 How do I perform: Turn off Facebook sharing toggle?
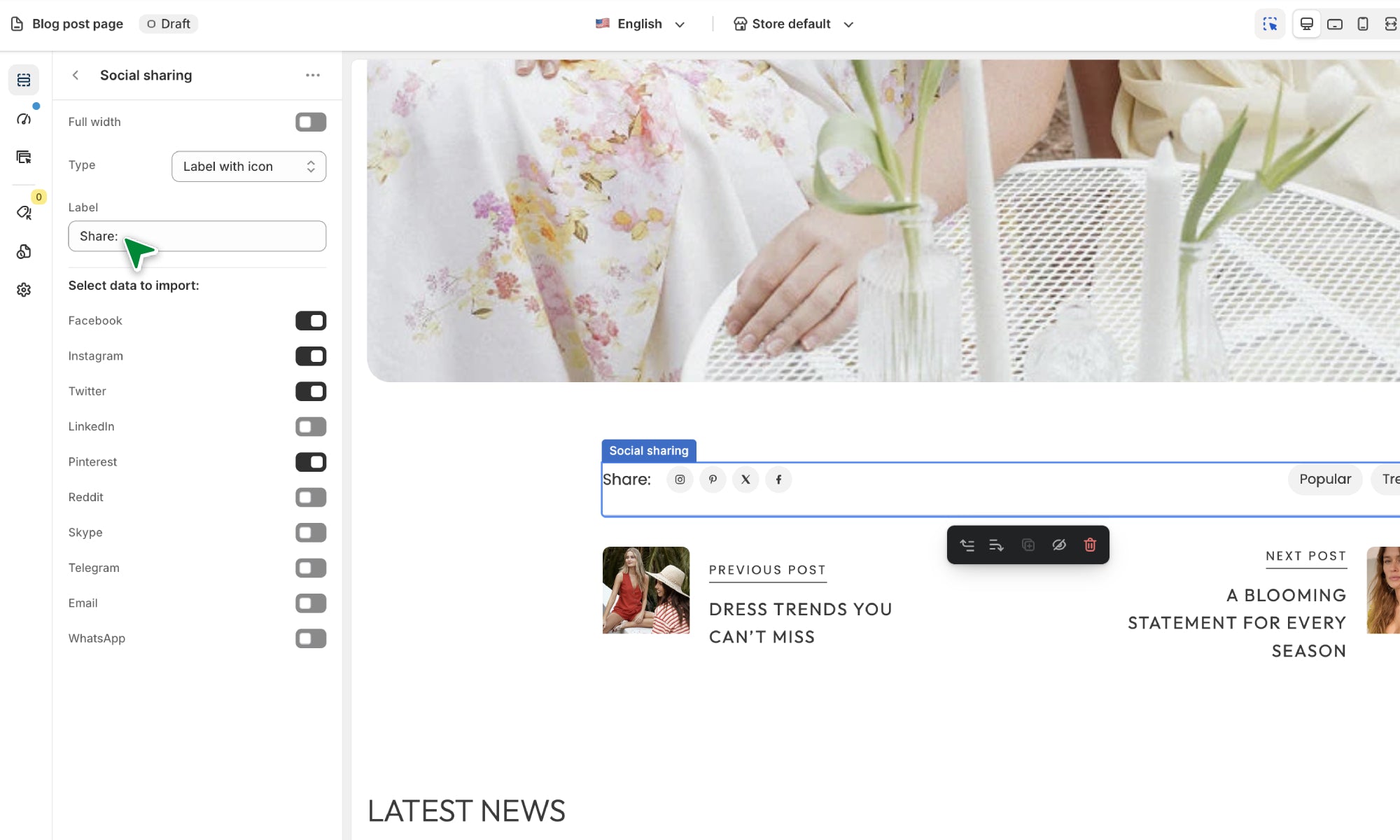pos(311,321)
